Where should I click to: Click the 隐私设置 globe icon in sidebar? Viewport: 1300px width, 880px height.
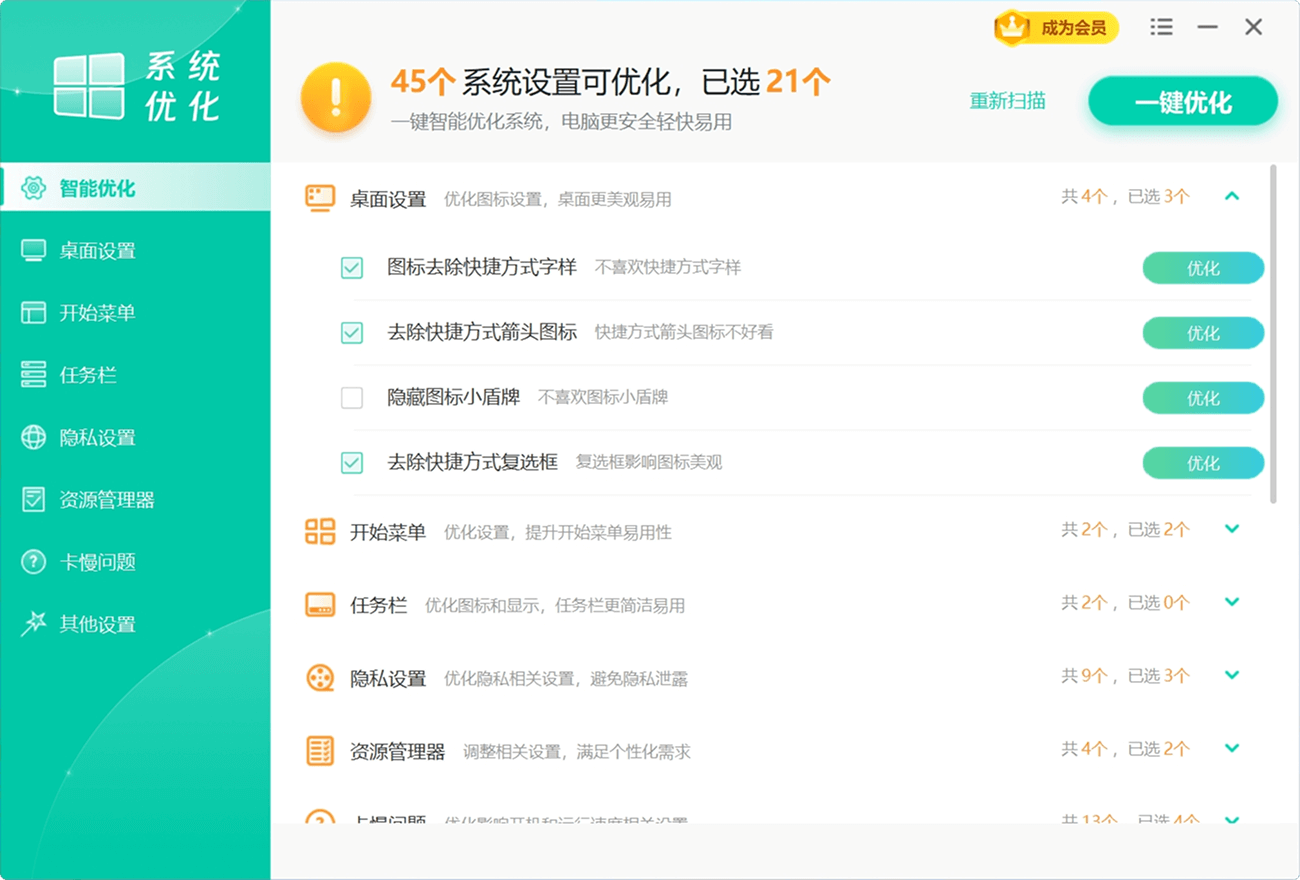pyautogui.click(x=34, y=437)
